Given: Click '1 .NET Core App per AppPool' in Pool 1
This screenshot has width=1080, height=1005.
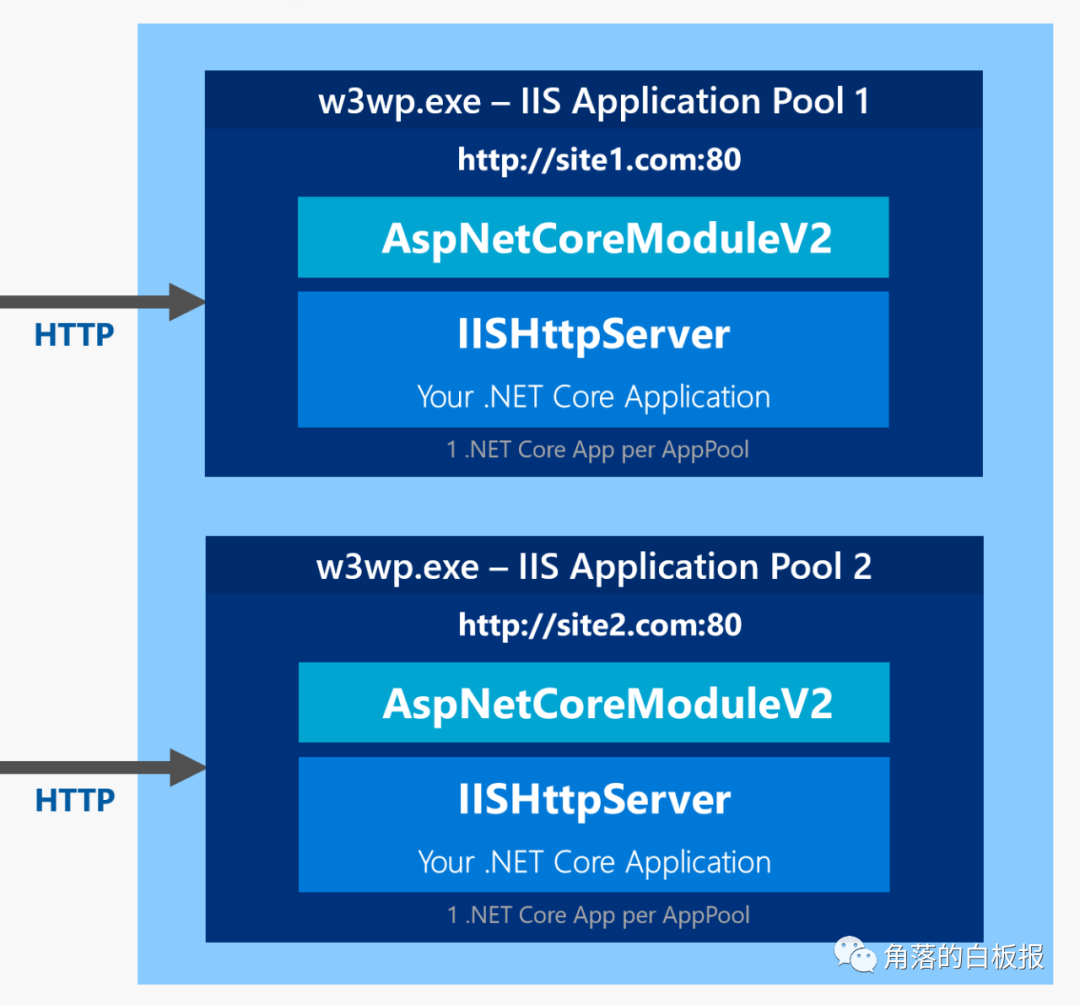Looking at the screenshot, I should tap(597, 450).
